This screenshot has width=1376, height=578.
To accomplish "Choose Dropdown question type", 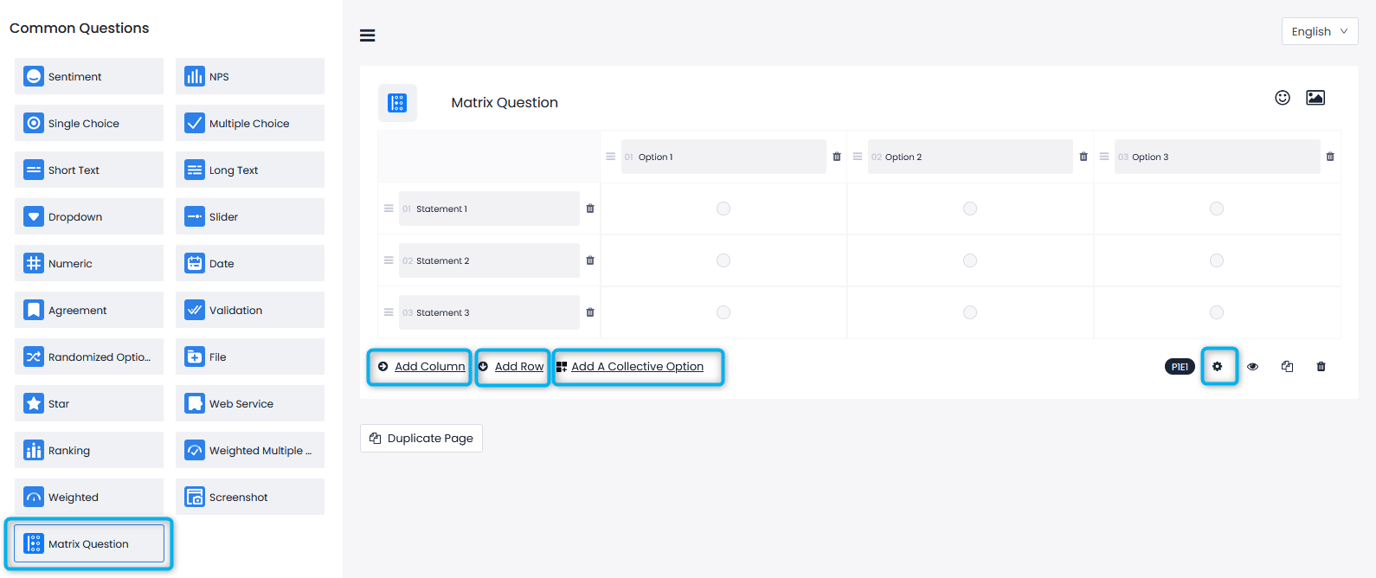I will (89, 217).
